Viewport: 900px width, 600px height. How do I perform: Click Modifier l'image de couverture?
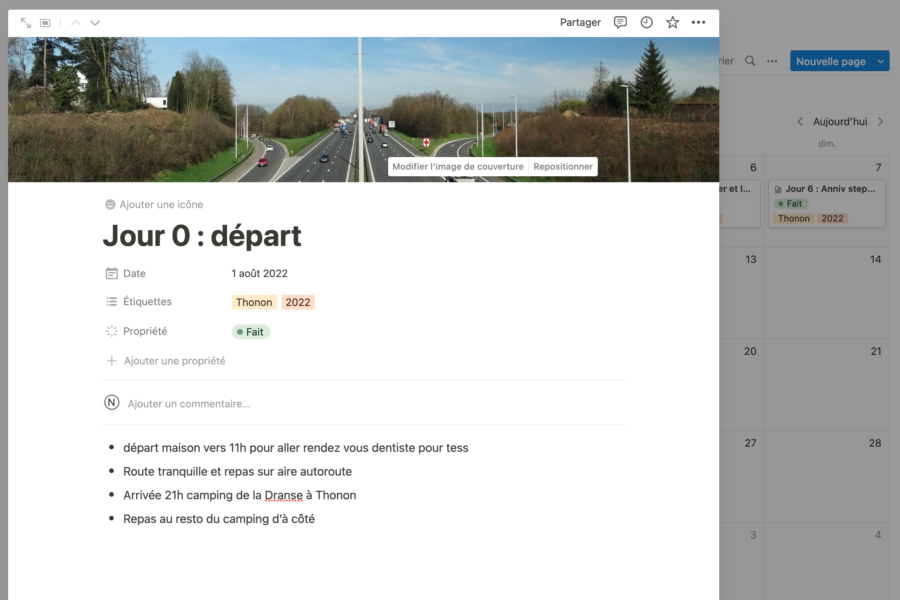[x=458, y=167]
